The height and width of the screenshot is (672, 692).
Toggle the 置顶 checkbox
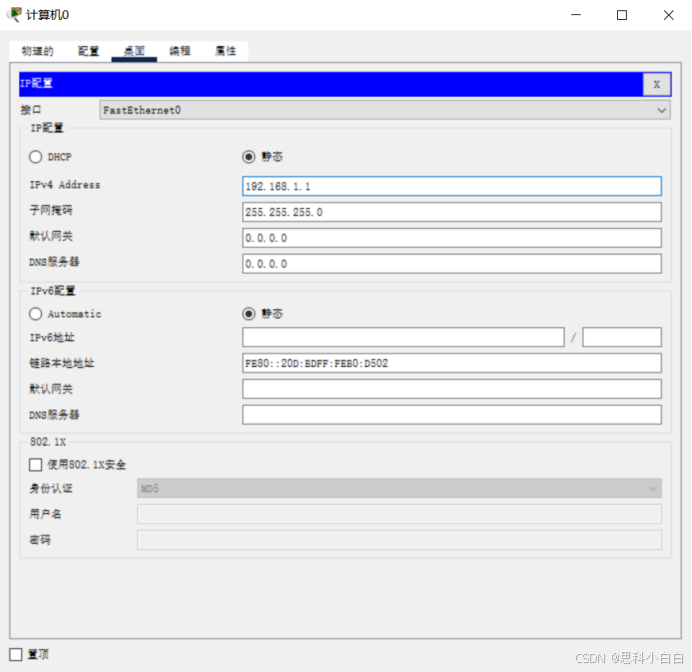(x=16, y=654)
